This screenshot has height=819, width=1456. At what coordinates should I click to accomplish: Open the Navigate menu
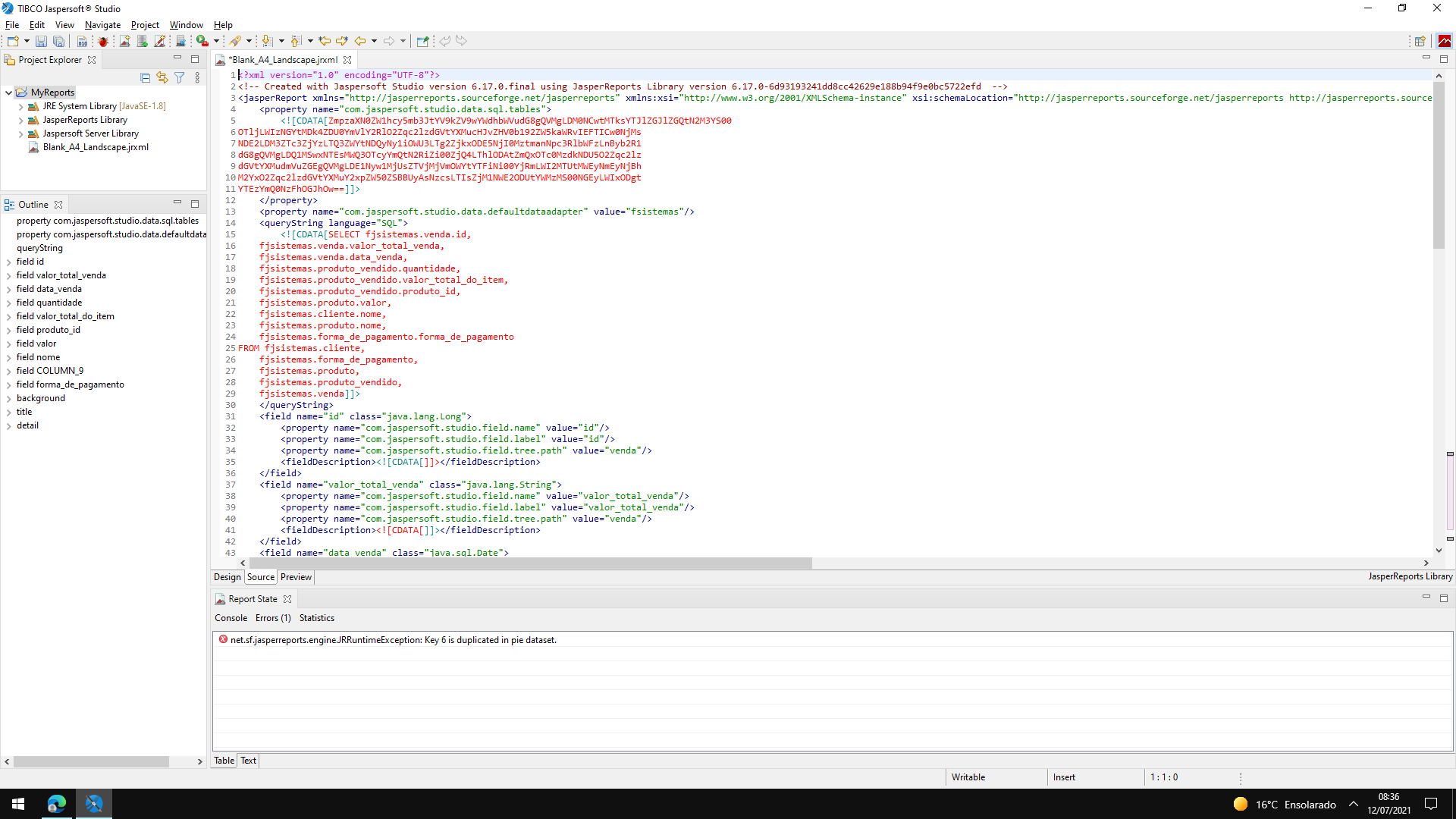click(x=102, y=25)
